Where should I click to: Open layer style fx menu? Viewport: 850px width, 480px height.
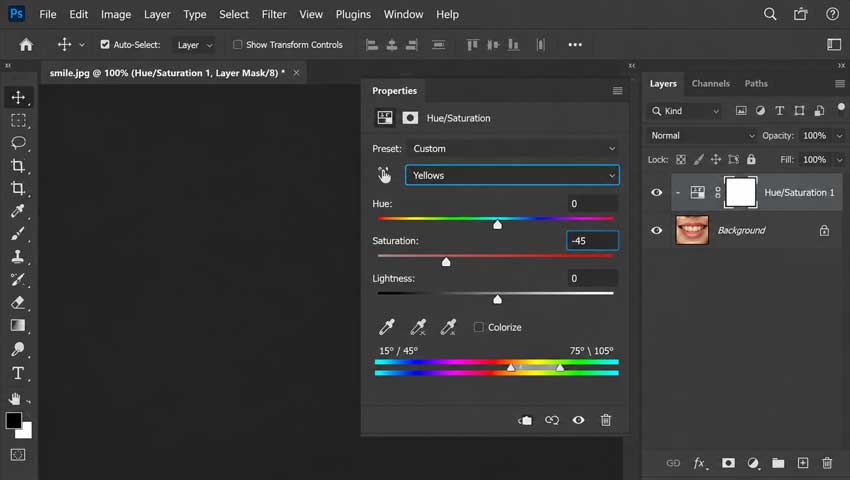700,463
